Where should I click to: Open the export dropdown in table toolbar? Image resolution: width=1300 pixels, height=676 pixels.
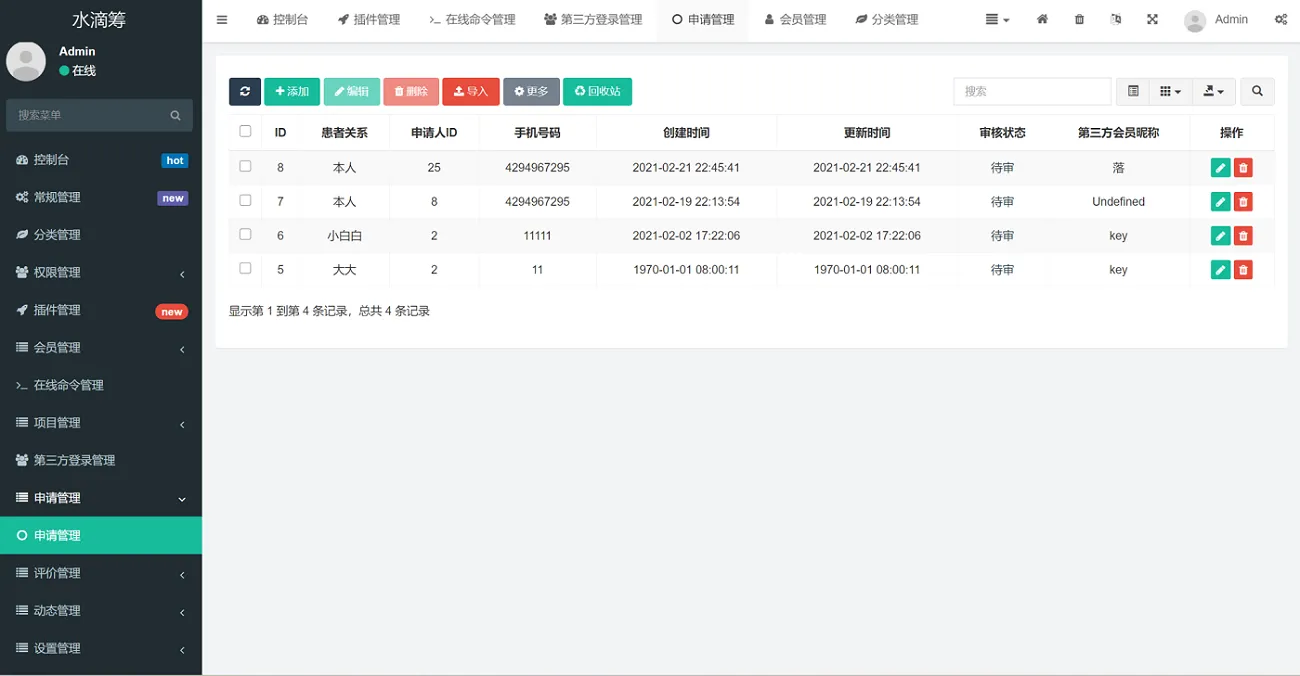coord(1213,91)
